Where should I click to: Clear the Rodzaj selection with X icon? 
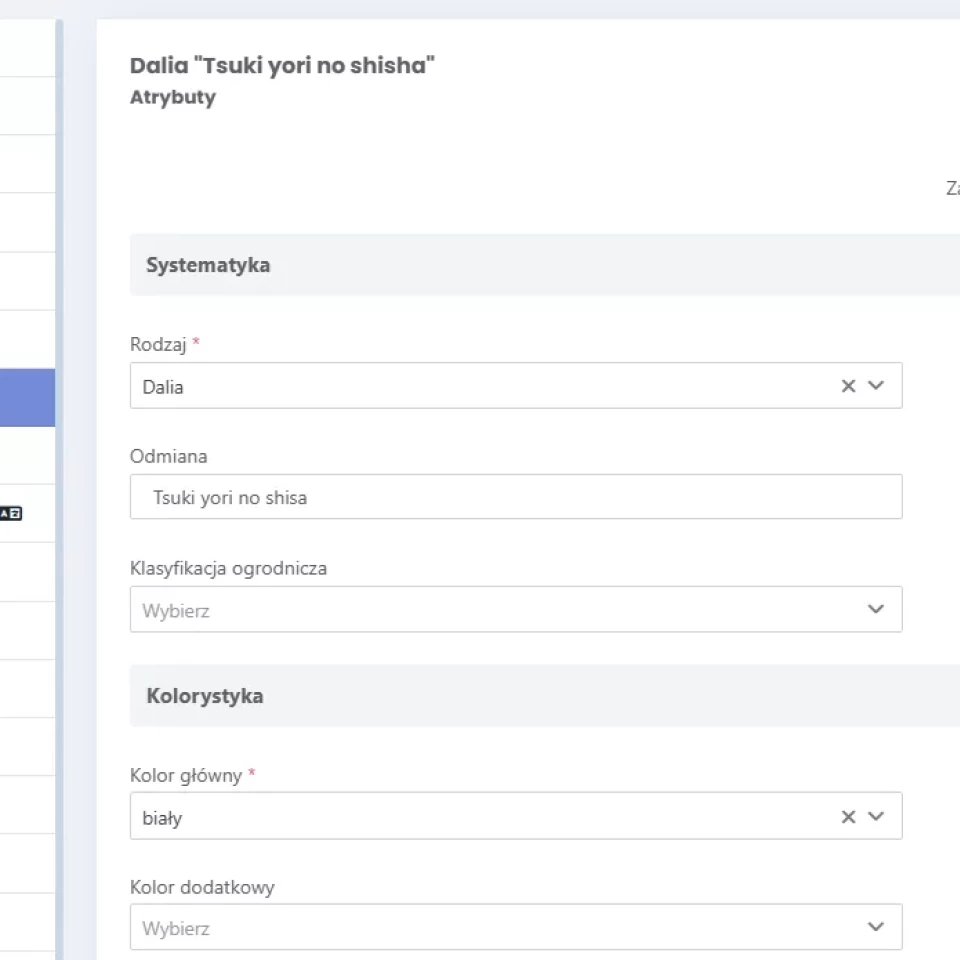coord(848,386)
